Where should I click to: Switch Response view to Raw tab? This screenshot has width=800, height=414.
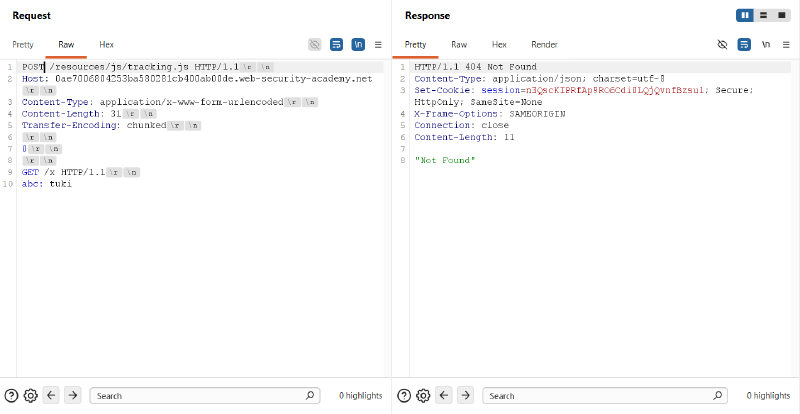(x=459, y=45)
